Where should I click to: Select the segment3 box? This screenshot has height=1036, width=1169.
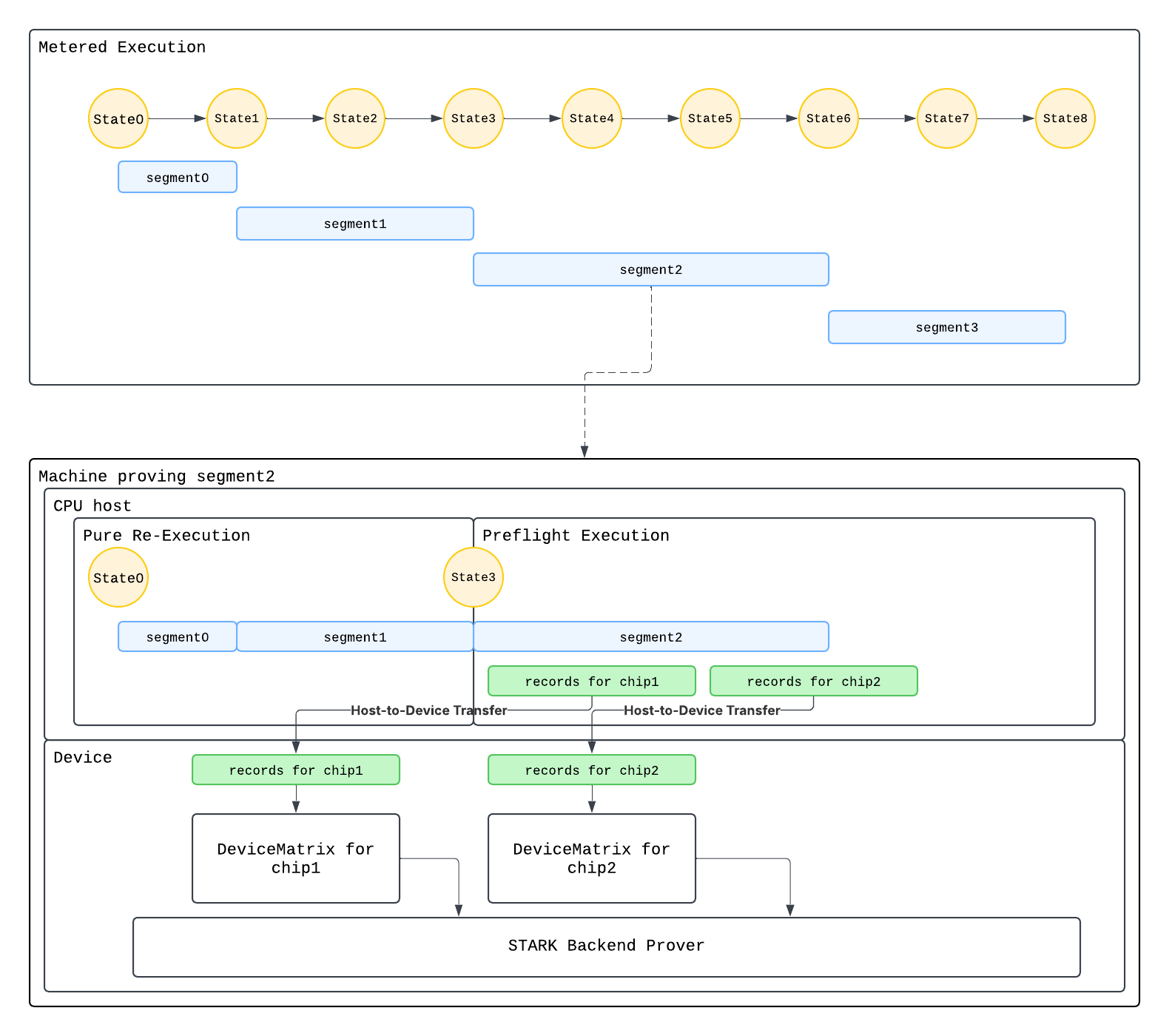point(947,327)
